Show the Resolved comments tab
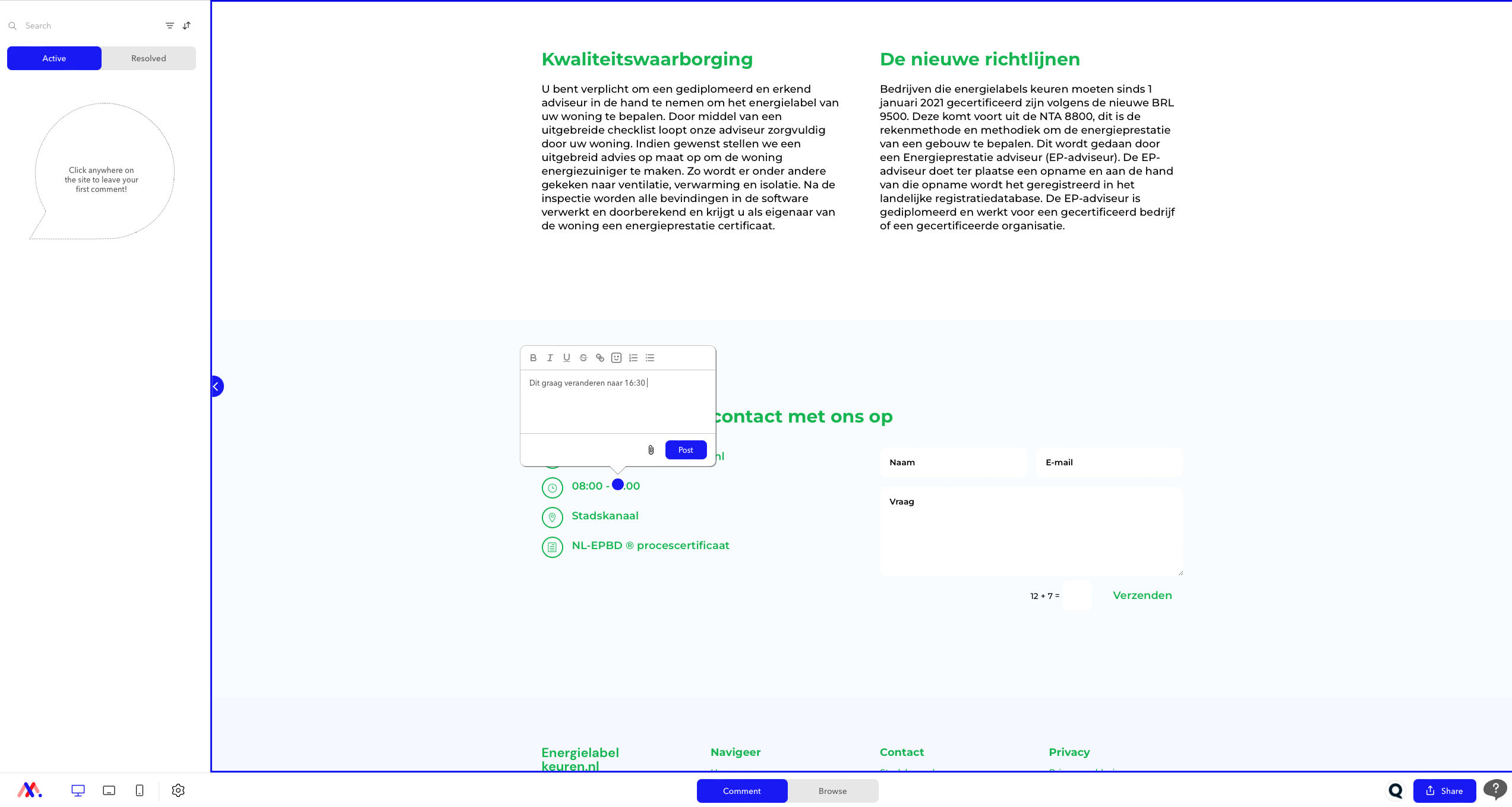 click(149, 58)
